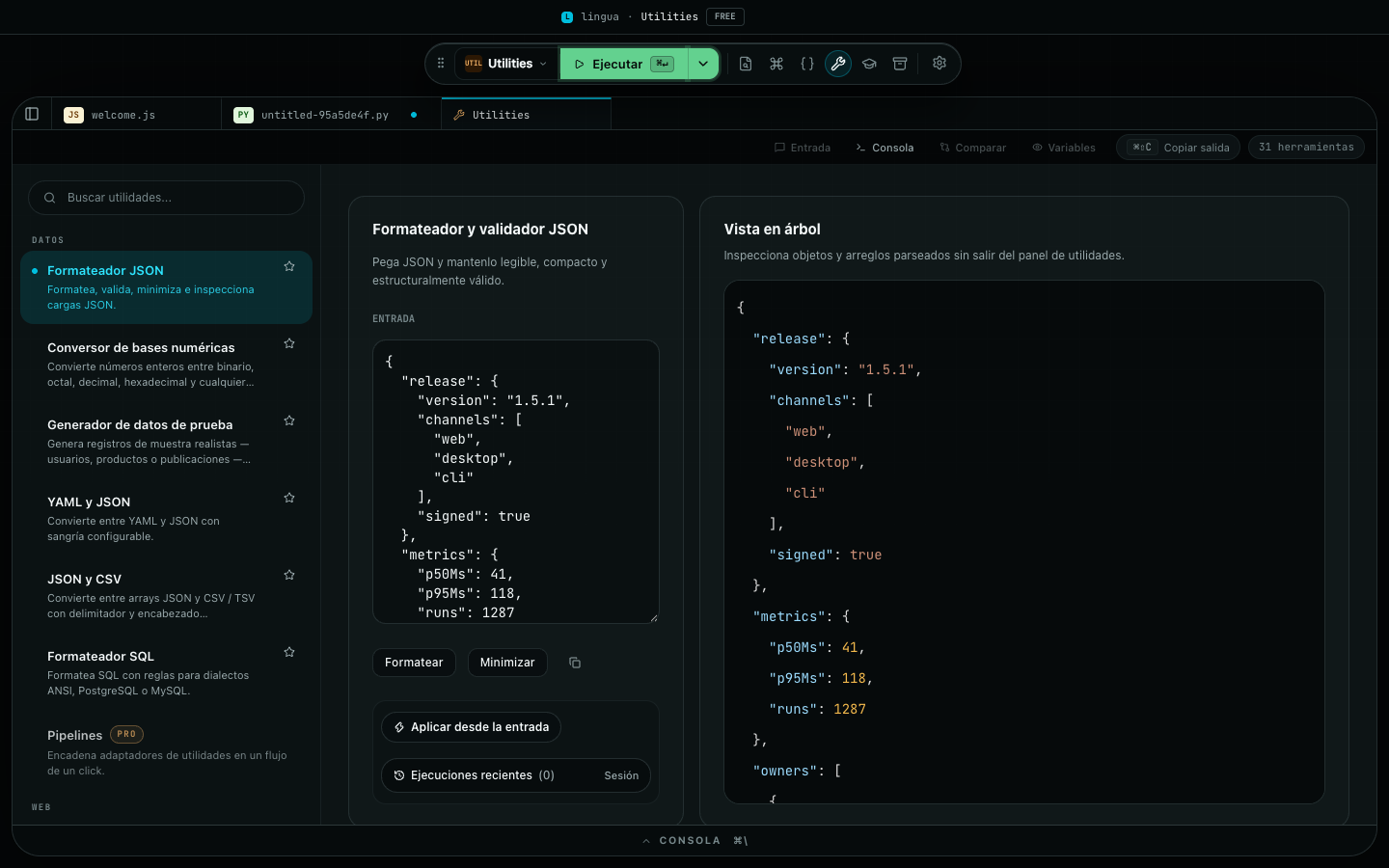Expand Ejecuciones recientes list
The height and width of the screenshot is (868, 1389).
(516, 775)
